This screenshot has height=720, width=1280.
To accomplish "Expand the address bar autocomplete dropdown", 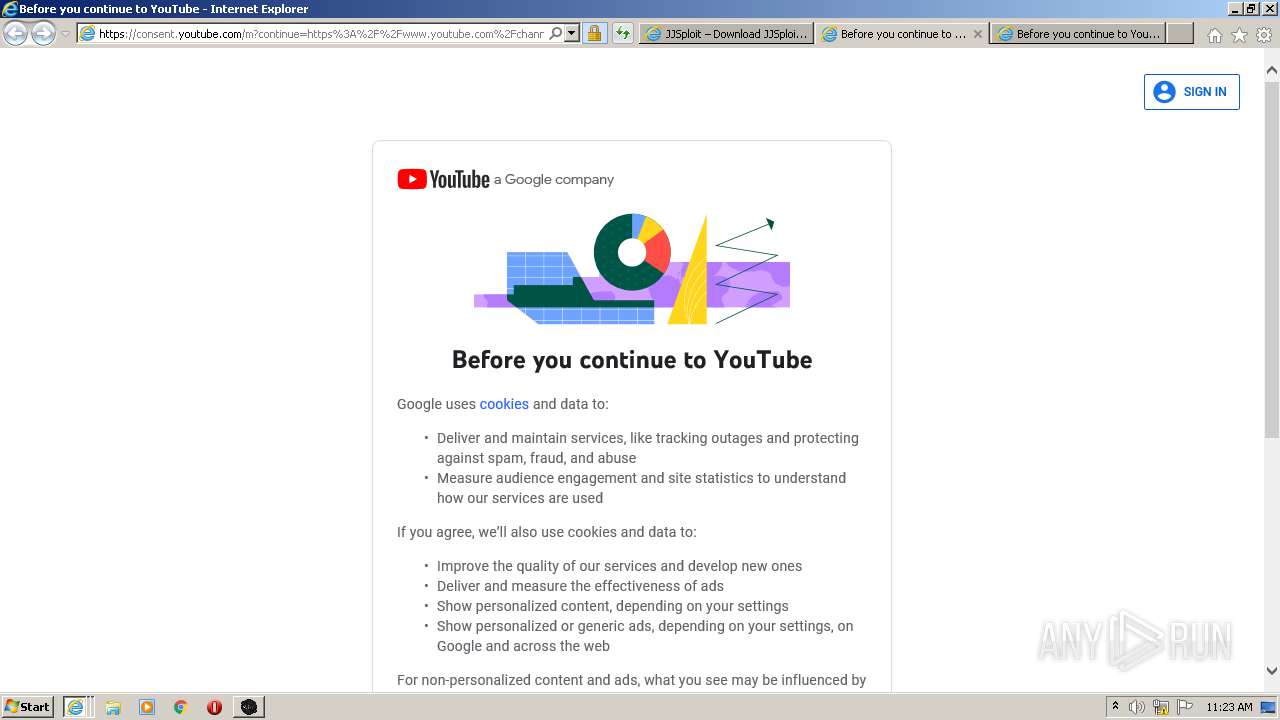I will (572, 34).
